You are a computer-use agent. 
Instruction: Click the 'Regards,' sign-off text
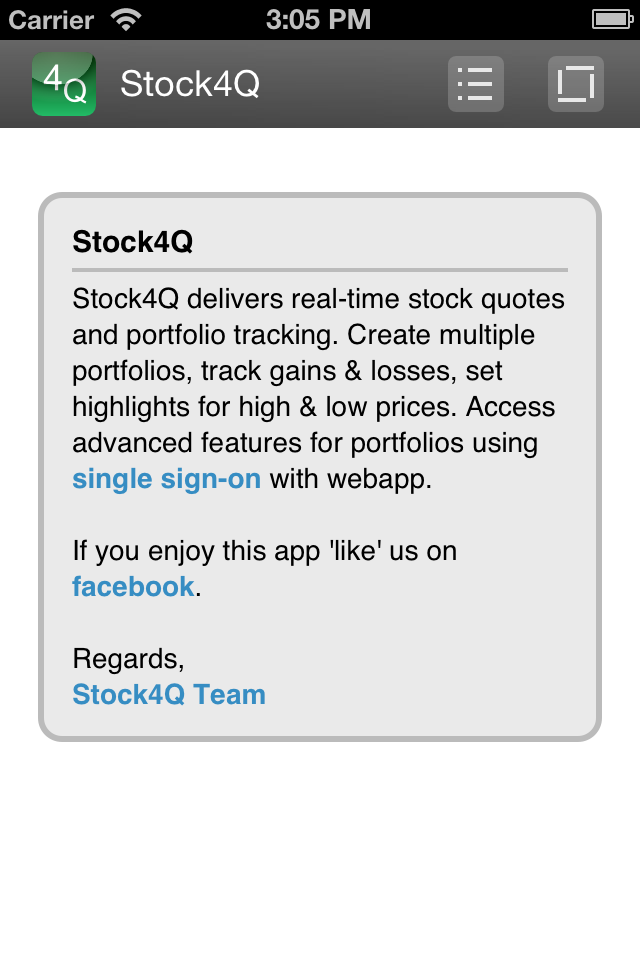click(x=128, y=659)
